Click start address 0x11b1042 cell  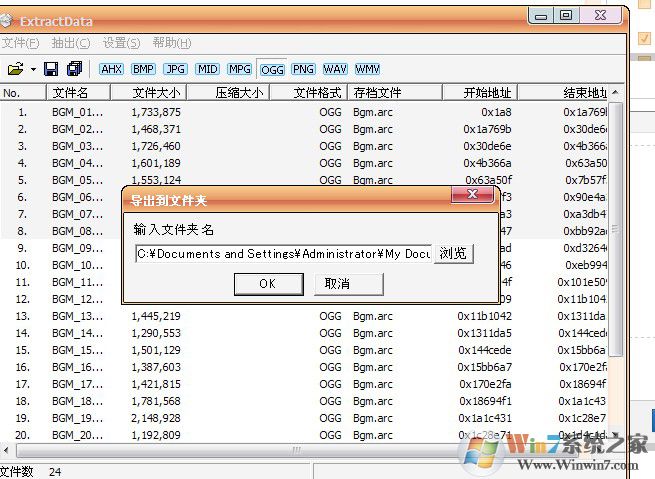484,316
